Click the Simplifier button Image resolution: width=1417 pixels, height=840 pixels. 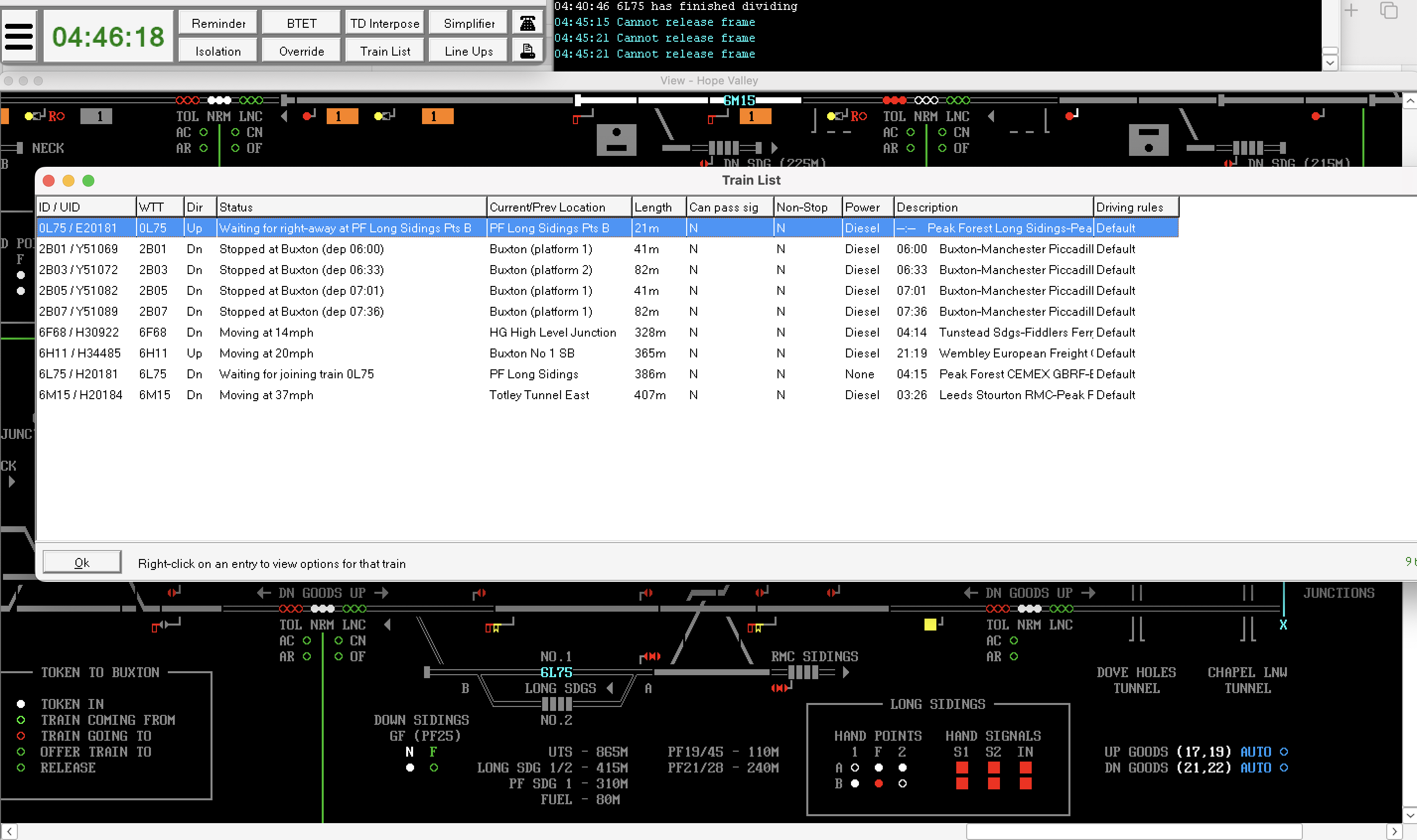[468, 23]
